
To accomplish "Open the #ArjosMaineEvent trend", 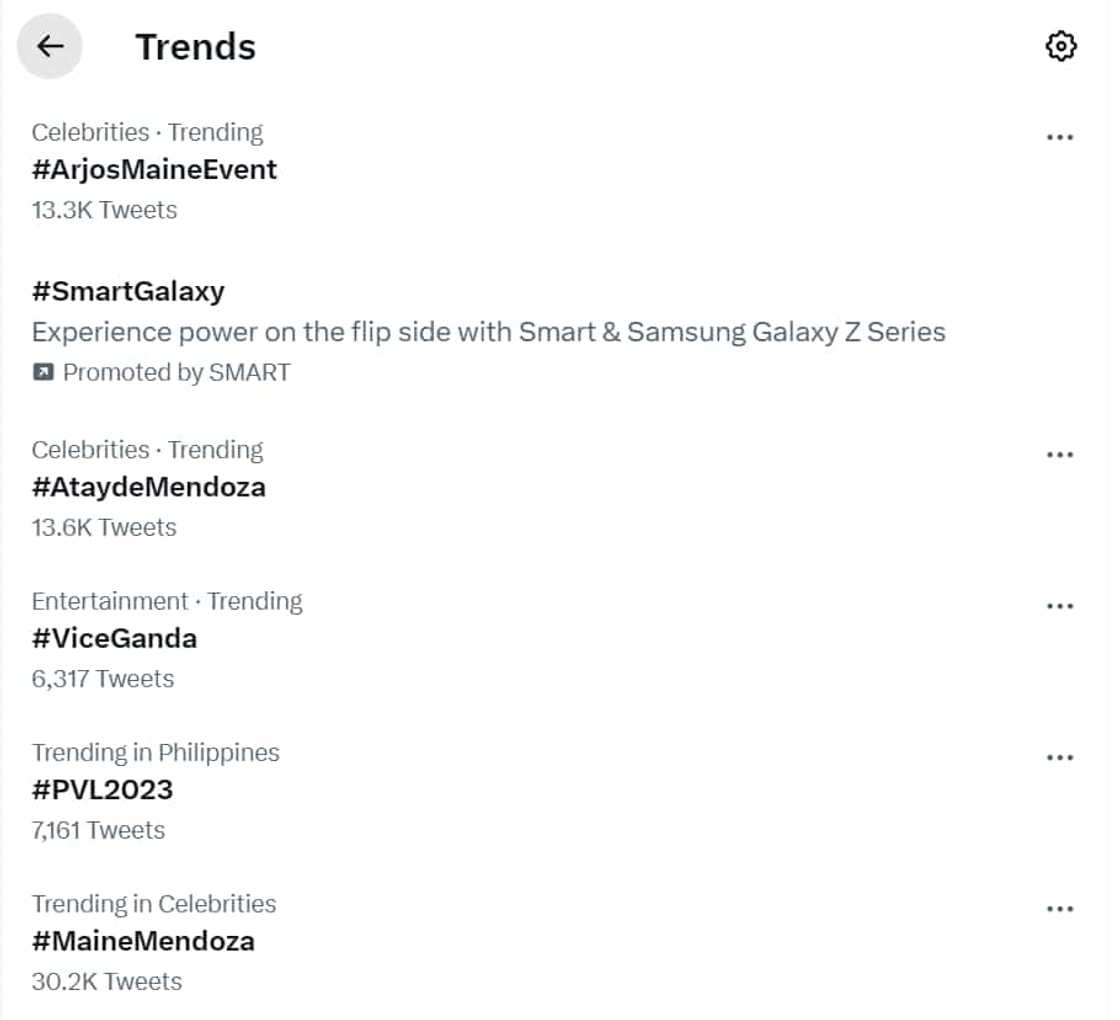I will [154, 170].
